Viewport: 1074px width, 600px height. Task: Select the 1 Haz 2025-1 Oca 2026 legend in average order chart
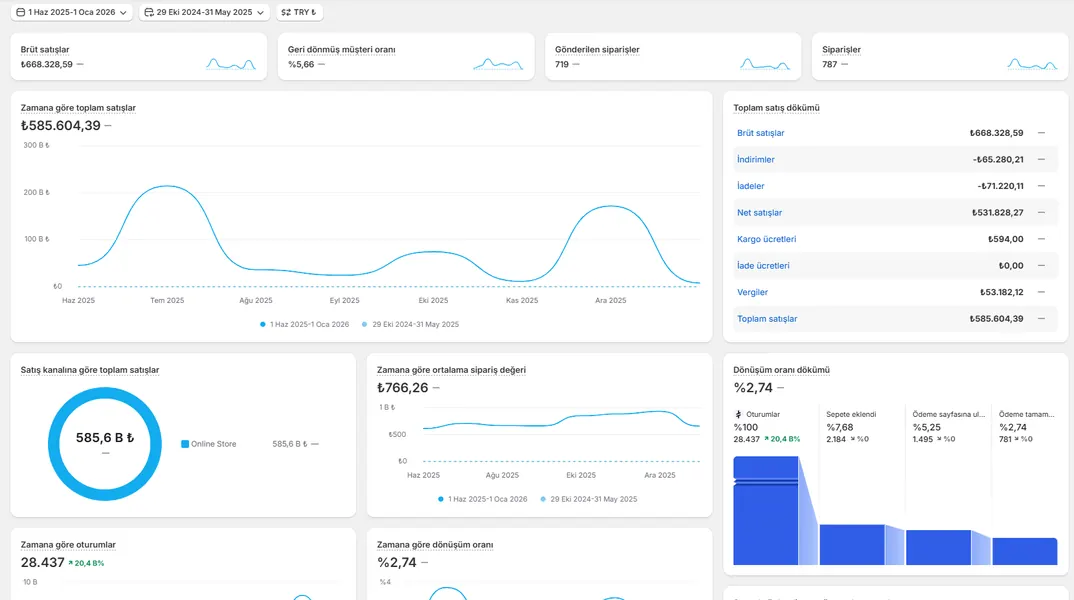pyautogui.click(x=482, y=499)
